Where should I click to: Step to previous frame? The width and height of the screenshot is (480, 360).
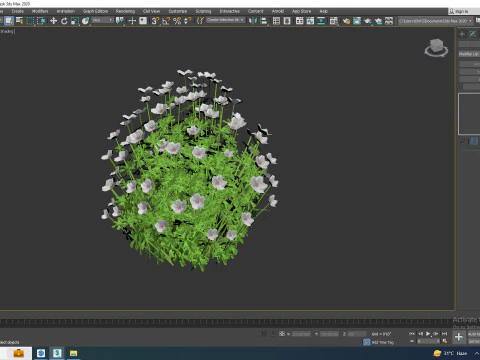(420, 333)
